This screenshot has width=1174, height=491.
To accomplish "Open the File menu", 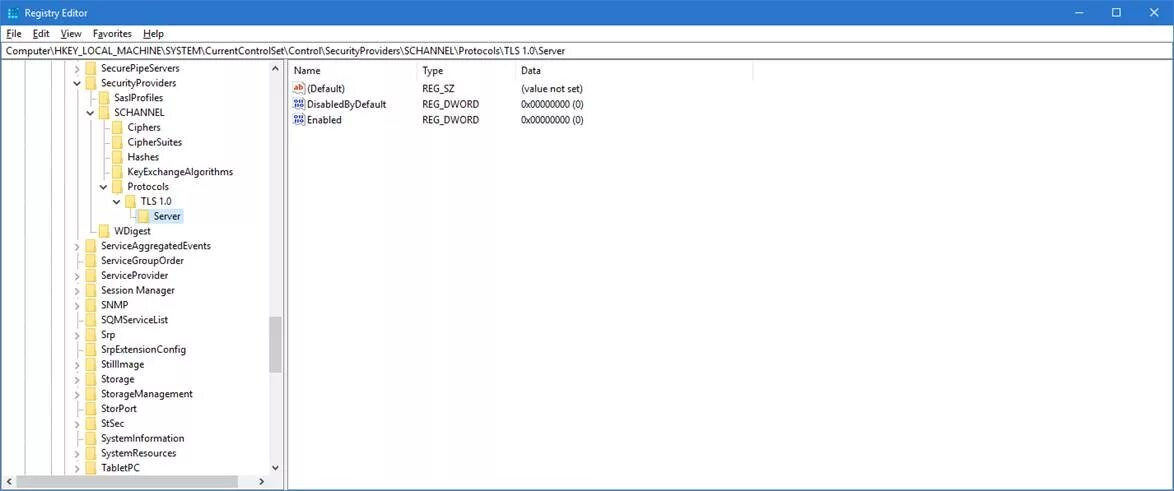I will pyautogui.click(x=13, y=34).
